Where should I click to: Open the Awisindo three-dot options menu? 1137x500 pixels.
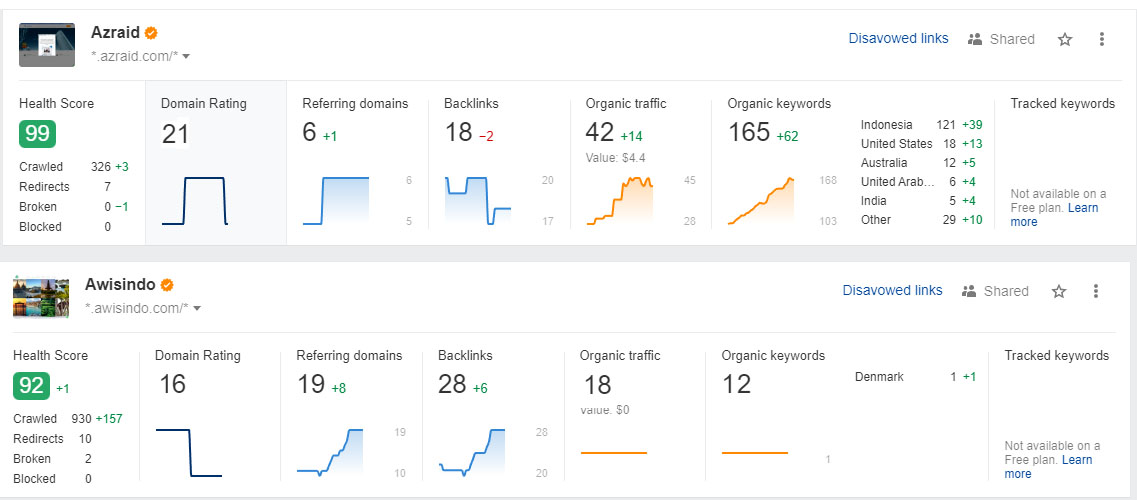1096,291
